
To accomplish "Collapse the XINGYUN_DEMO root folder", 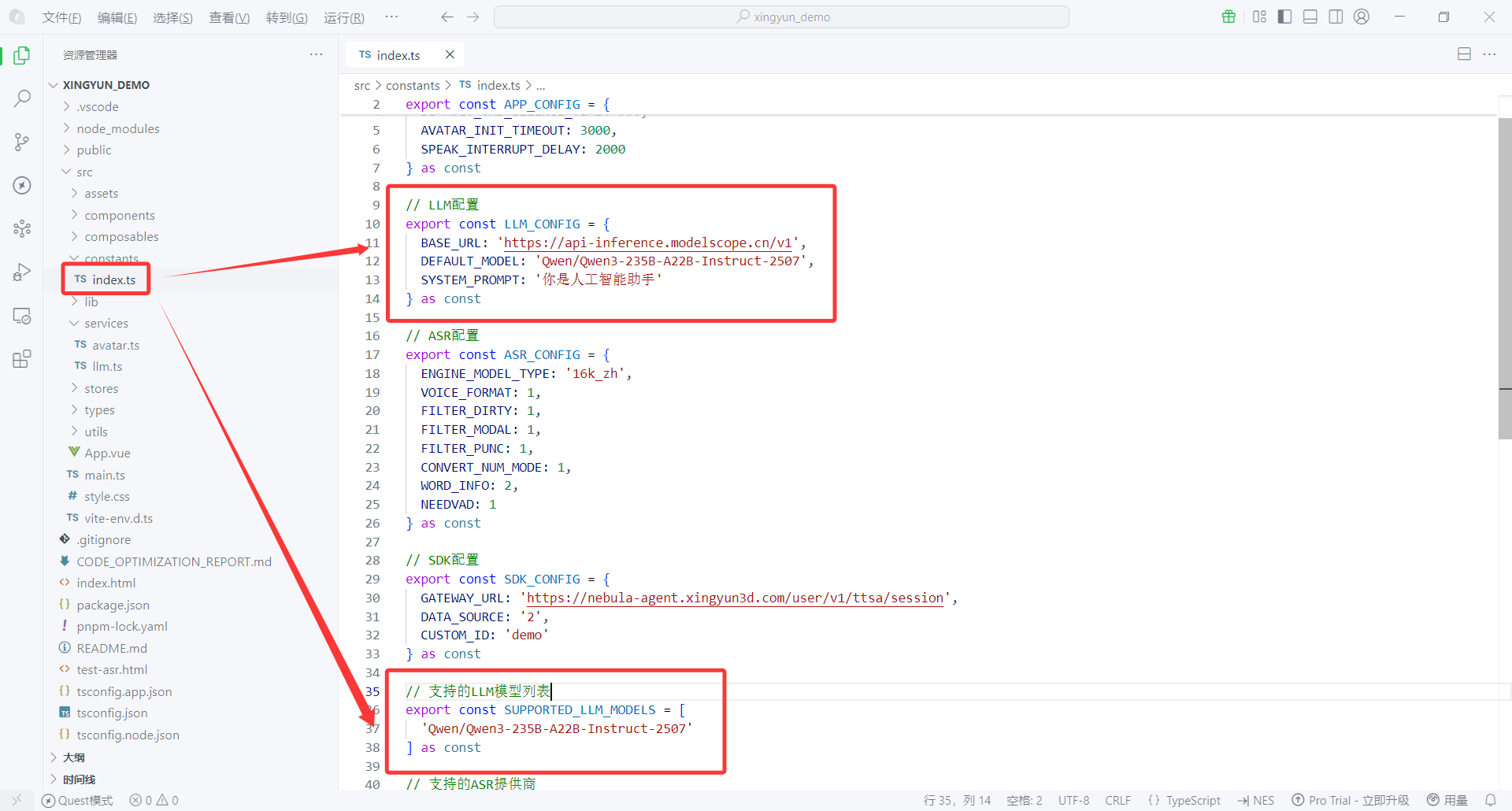I will pyautogui.click(x=106, y=85).
